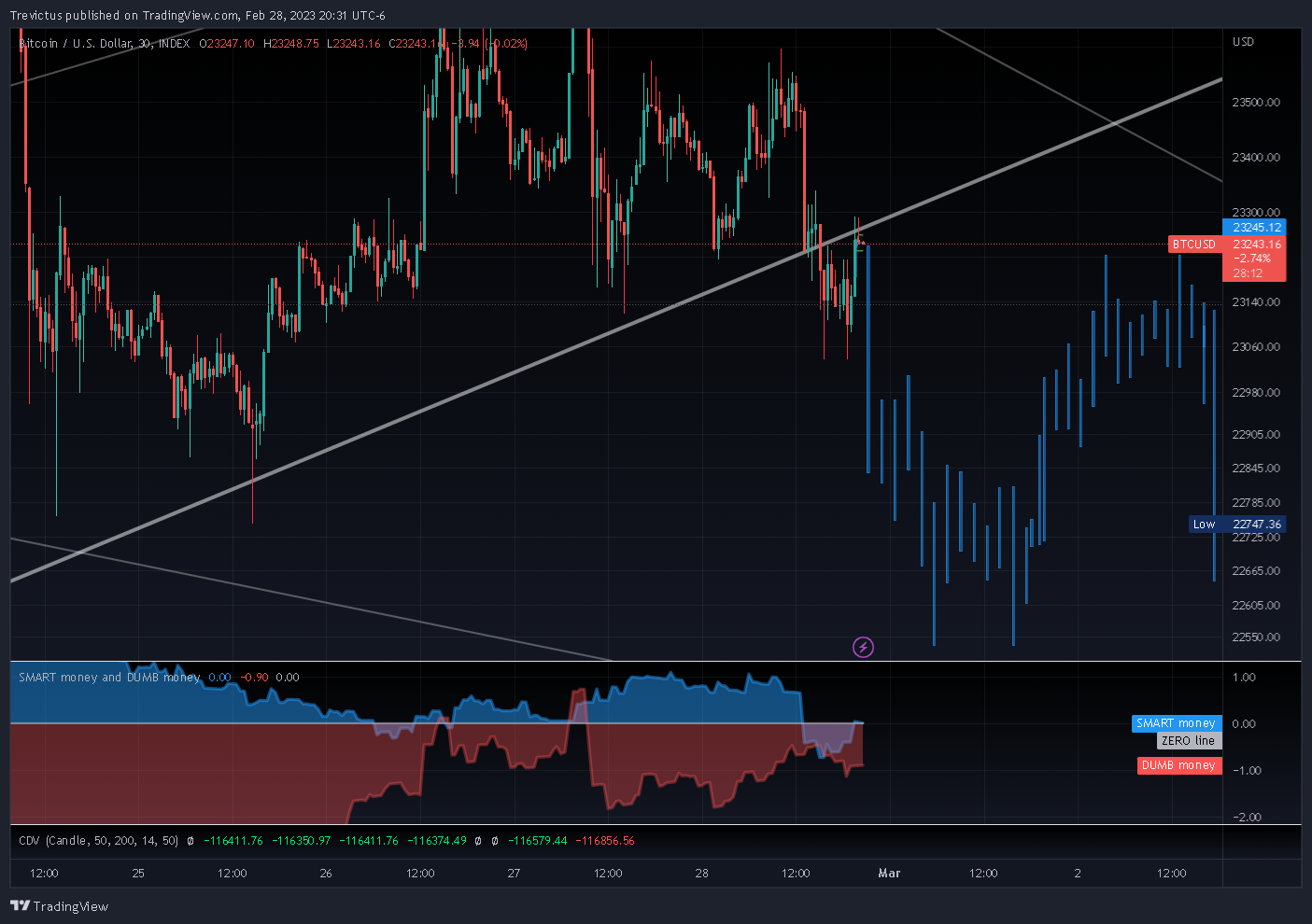1312x924 pixels.
Task: Click the Low 22747.36 price marker
Action: tap(1237, 525)
